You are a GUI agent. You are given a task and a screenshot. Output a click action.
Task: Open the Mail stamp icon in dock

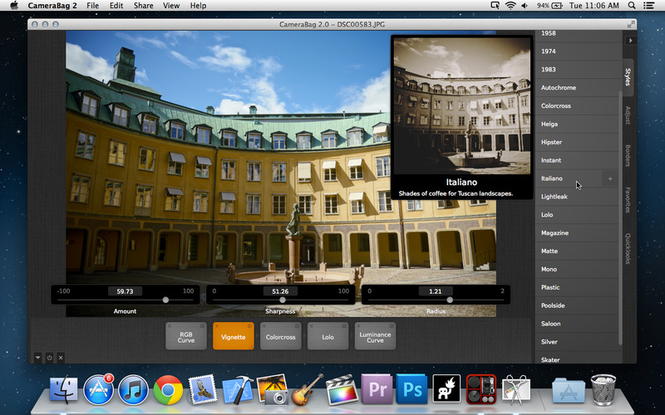(202, 389)
